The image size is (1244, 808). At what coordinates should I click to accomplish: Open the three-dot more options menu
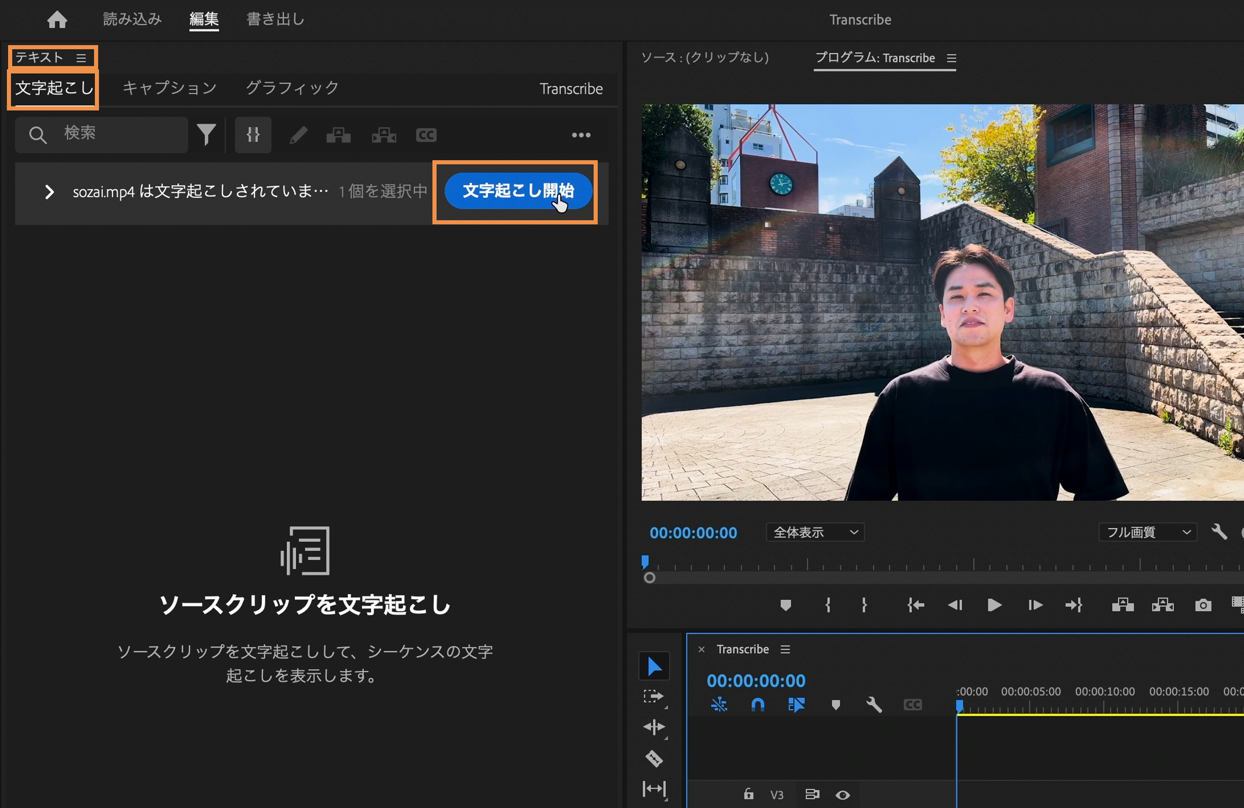pos(581,135)
